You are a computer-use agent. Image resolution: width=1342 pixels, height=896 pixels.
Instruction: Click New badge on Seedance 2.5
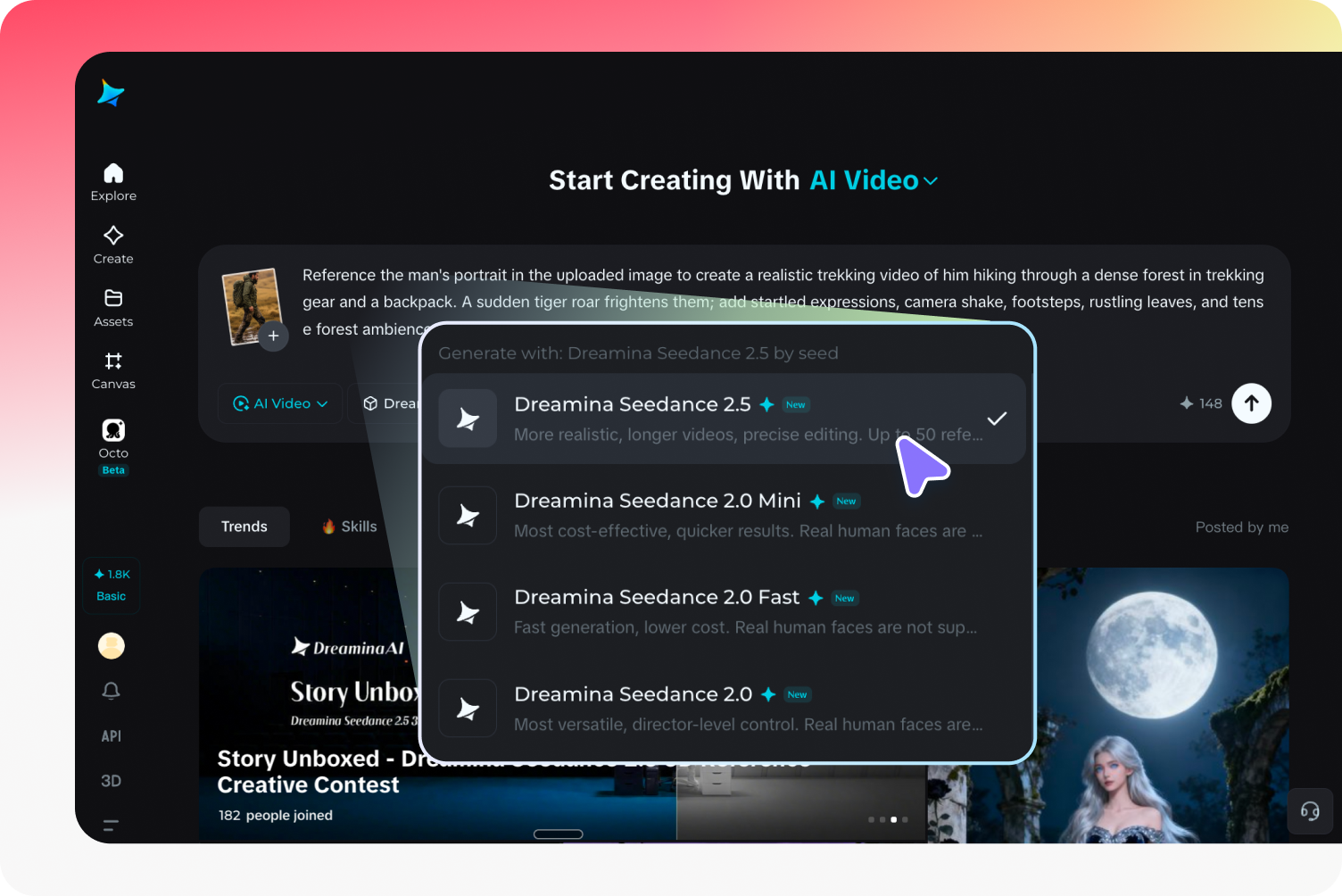coord(795,405)
